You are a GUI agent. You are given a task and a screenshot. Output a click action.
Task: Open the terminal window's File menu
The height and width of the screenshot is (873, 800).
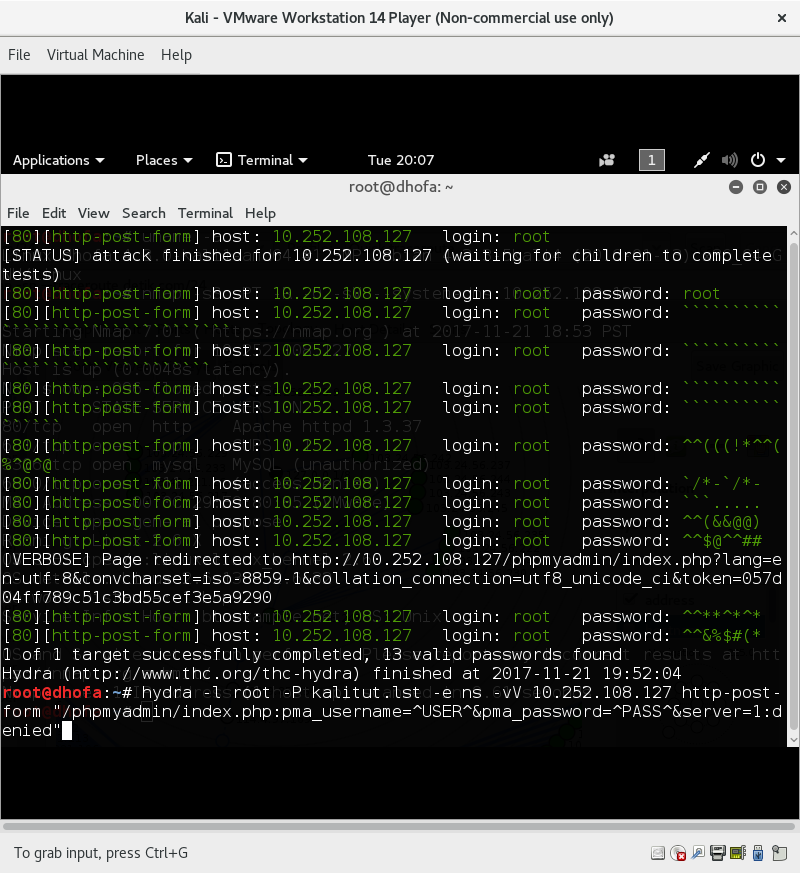tap(18, 213)
